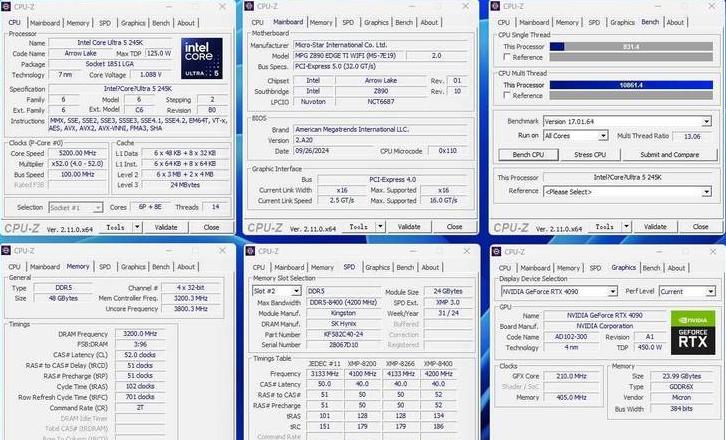726x440 pixels.
Task: Switch to Mainboard tab in CPU tab window
Action: pyautogui.click(x=45, y=23)
